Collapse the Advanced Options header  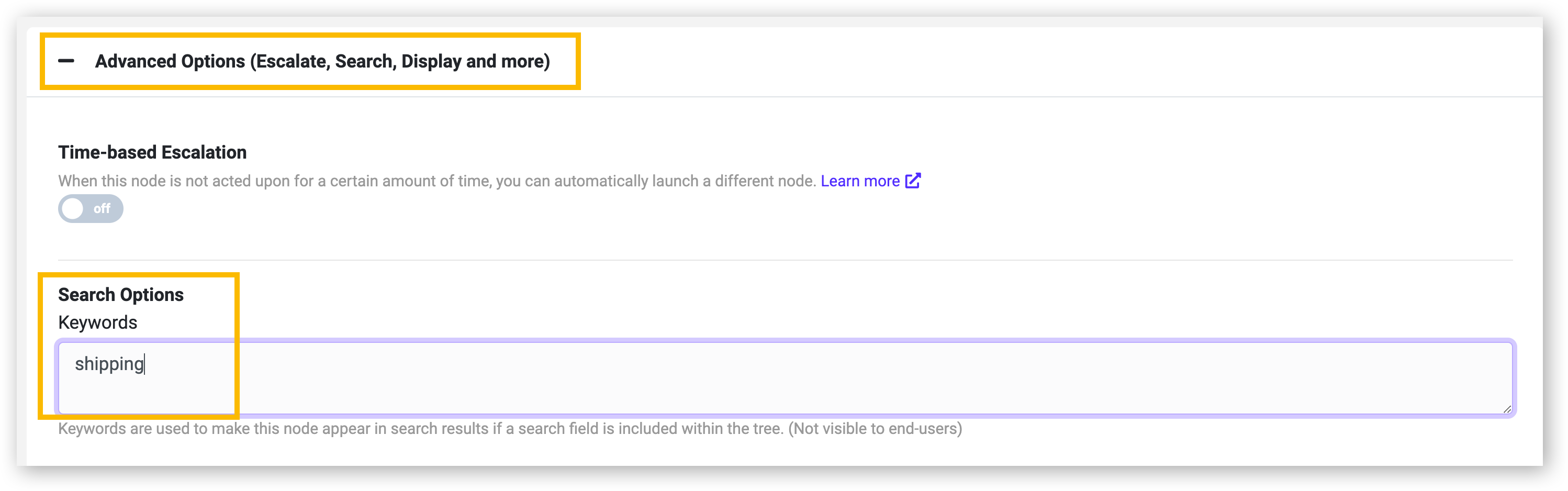click(x=305, y=61)
